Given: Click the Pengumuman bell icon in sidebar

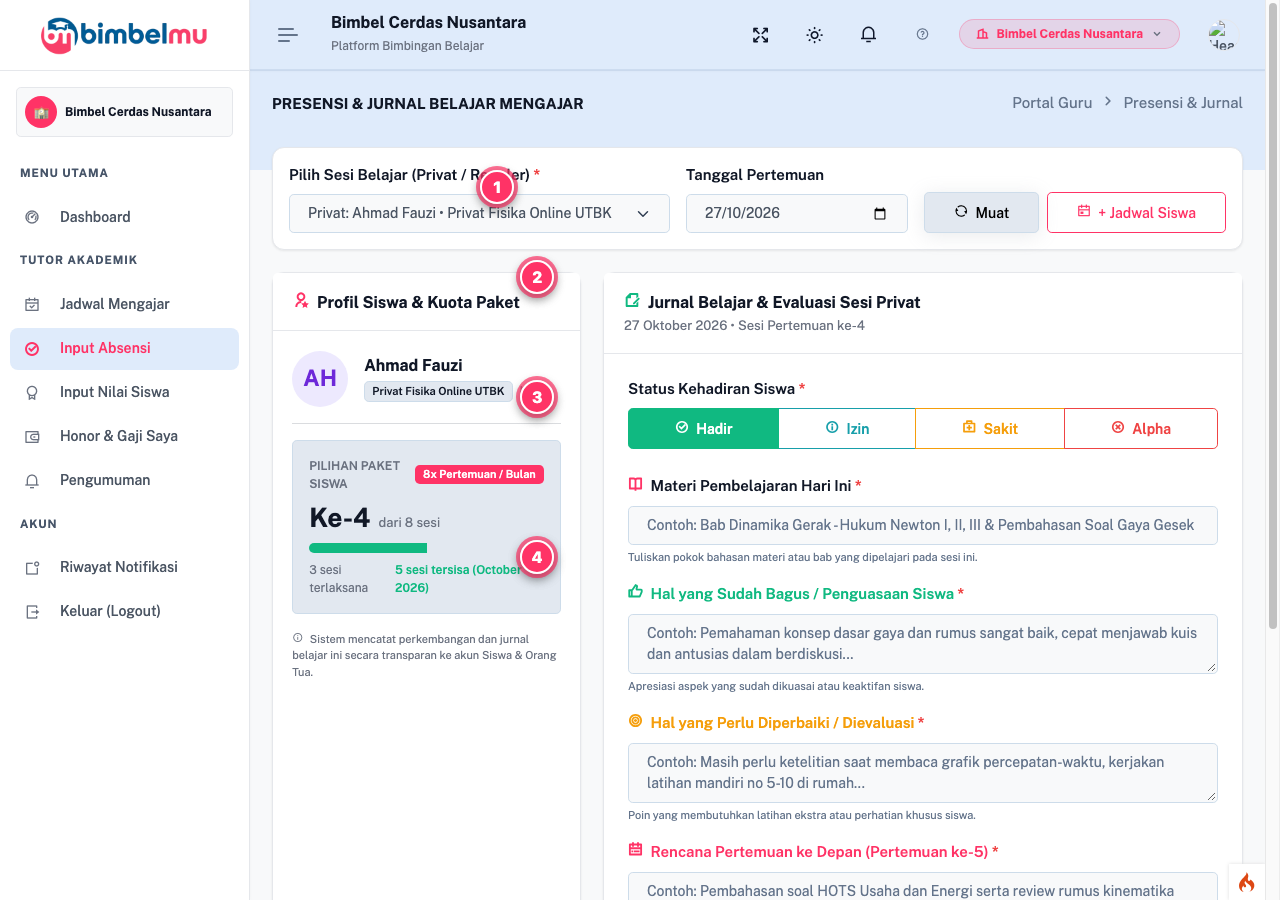Looking at the screenshot, I should click(32, 480).
